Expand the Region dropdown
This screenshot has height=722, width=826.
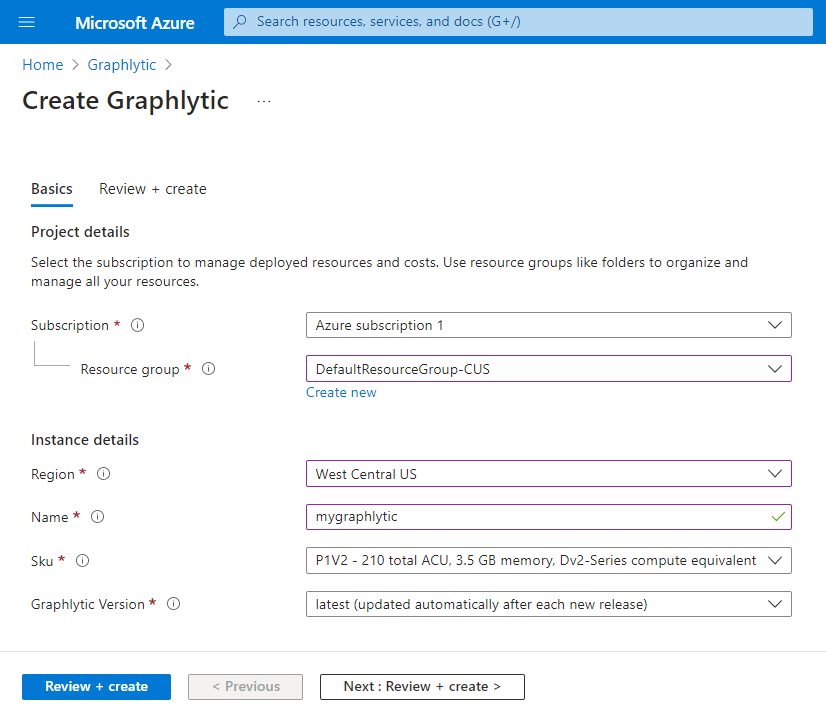pos(548,473)
